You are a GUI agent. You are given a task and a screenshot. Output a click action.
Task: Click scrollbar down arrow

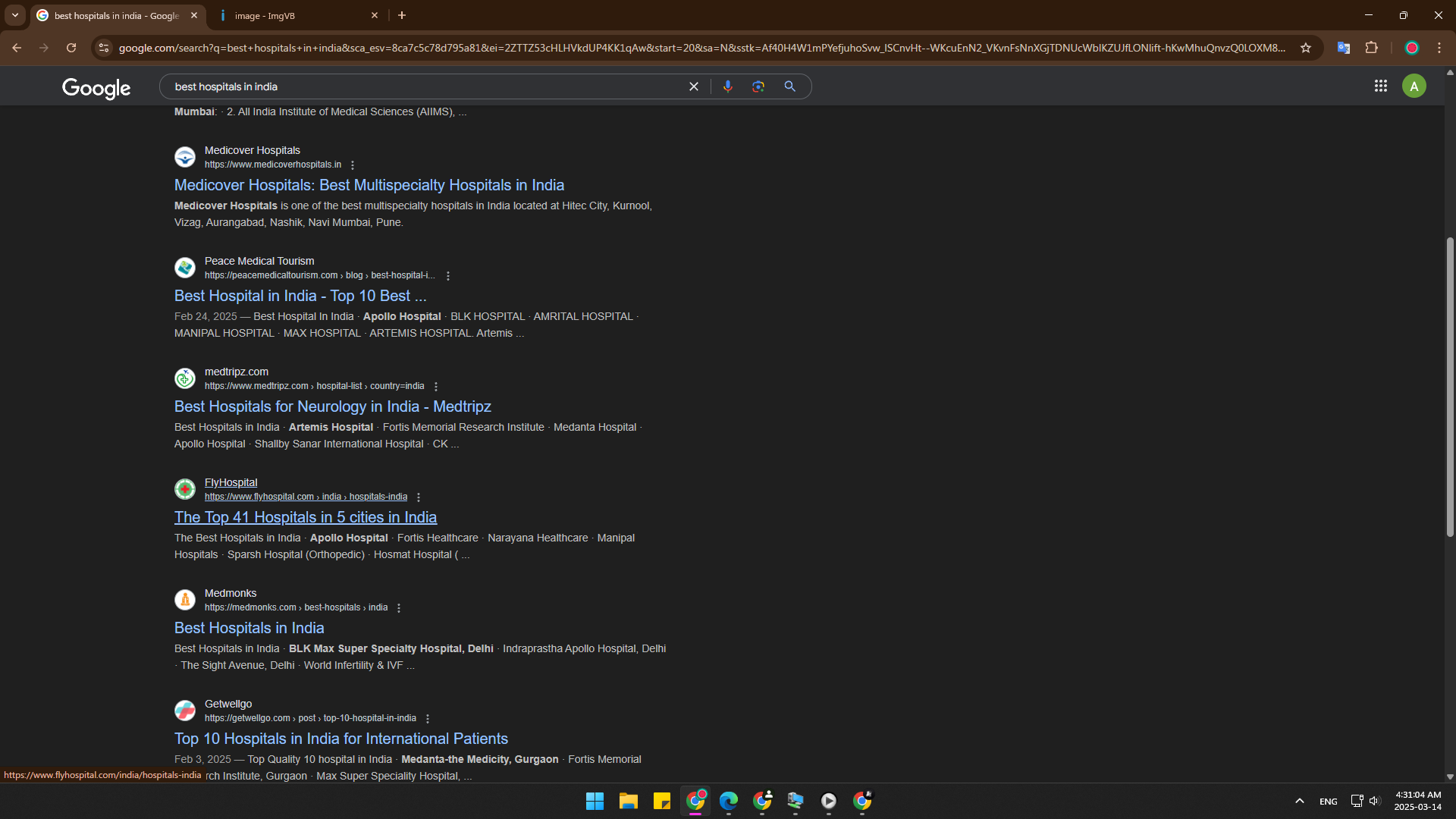[x=1450, y=777]
